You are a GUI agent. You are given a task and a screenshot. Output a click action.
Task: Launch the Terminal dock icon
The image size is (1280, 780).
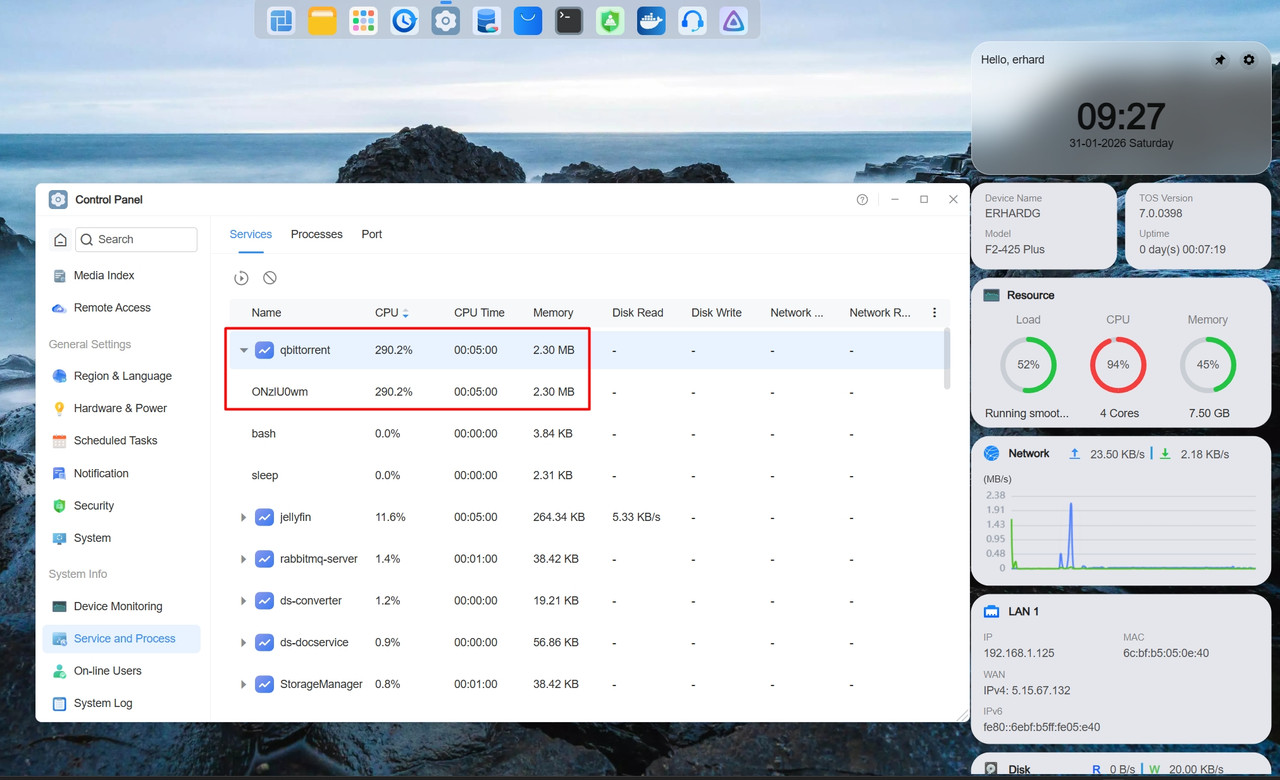point(569,20)
